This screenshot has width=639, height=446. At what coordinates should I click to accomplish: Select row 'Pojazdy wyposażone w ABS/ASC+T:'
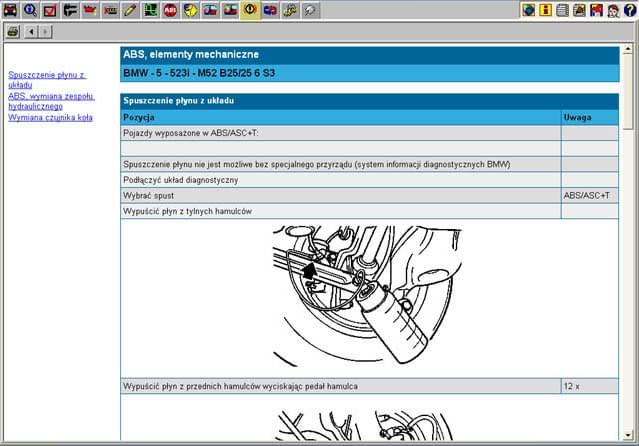click(x=341, y=133)
